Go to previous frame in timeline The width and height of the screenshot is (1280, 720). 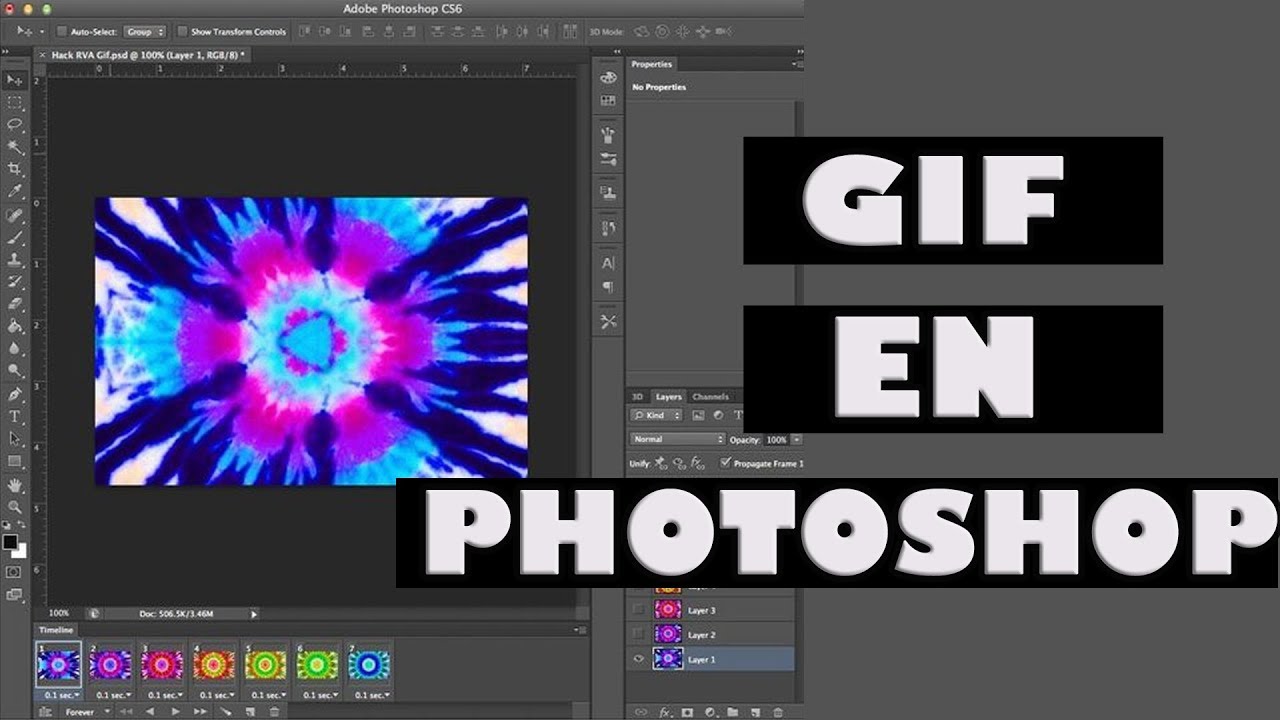click(x=150, y=712)
